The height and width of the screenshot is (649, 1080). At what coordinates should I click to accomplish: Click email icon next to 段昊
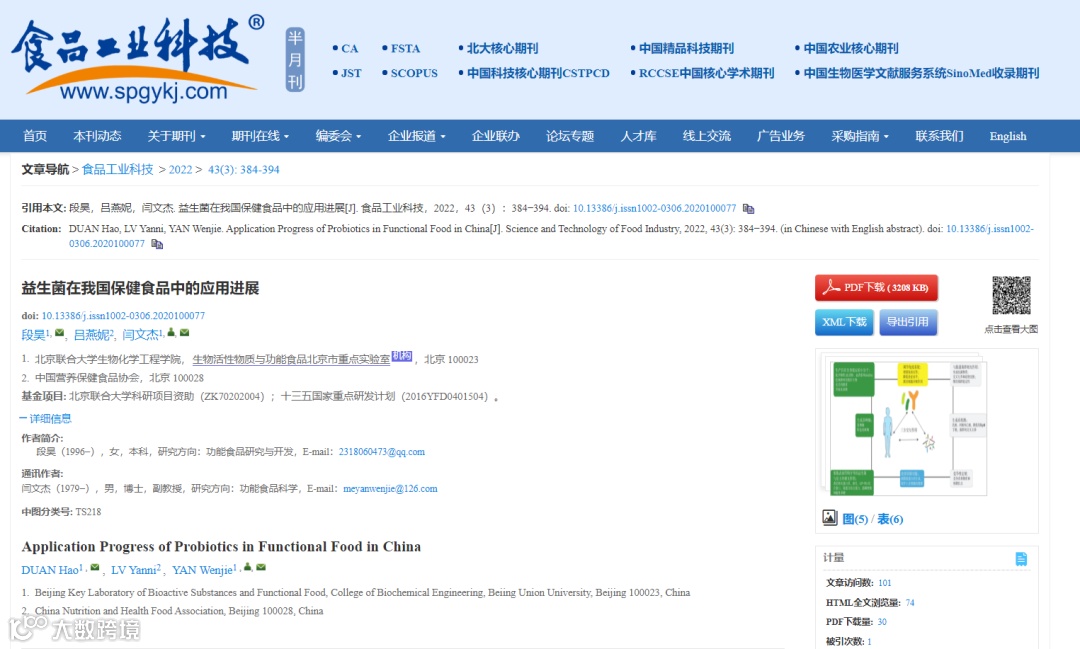click(x=60, y=333)
